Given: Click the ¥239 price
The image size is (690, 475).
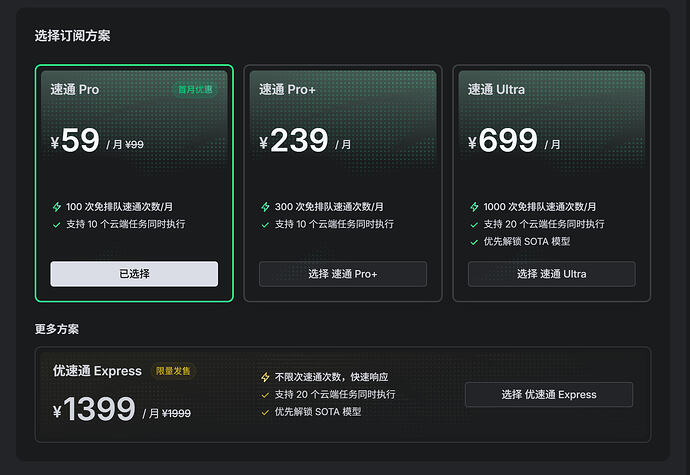Looking at the screenshot, I should coord(294,140).
